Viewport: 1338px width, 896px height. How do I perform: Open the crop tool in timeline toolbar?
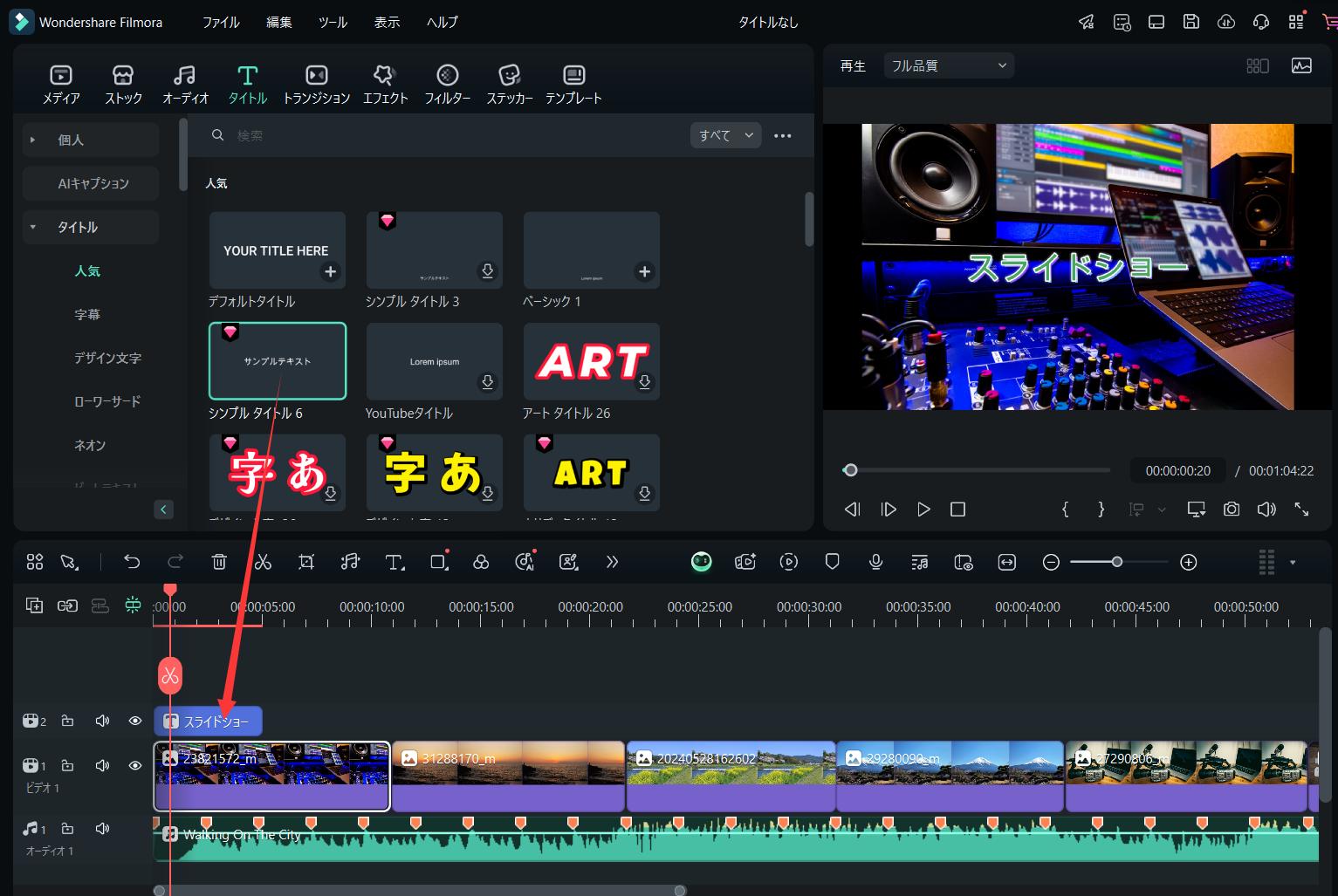306,562
